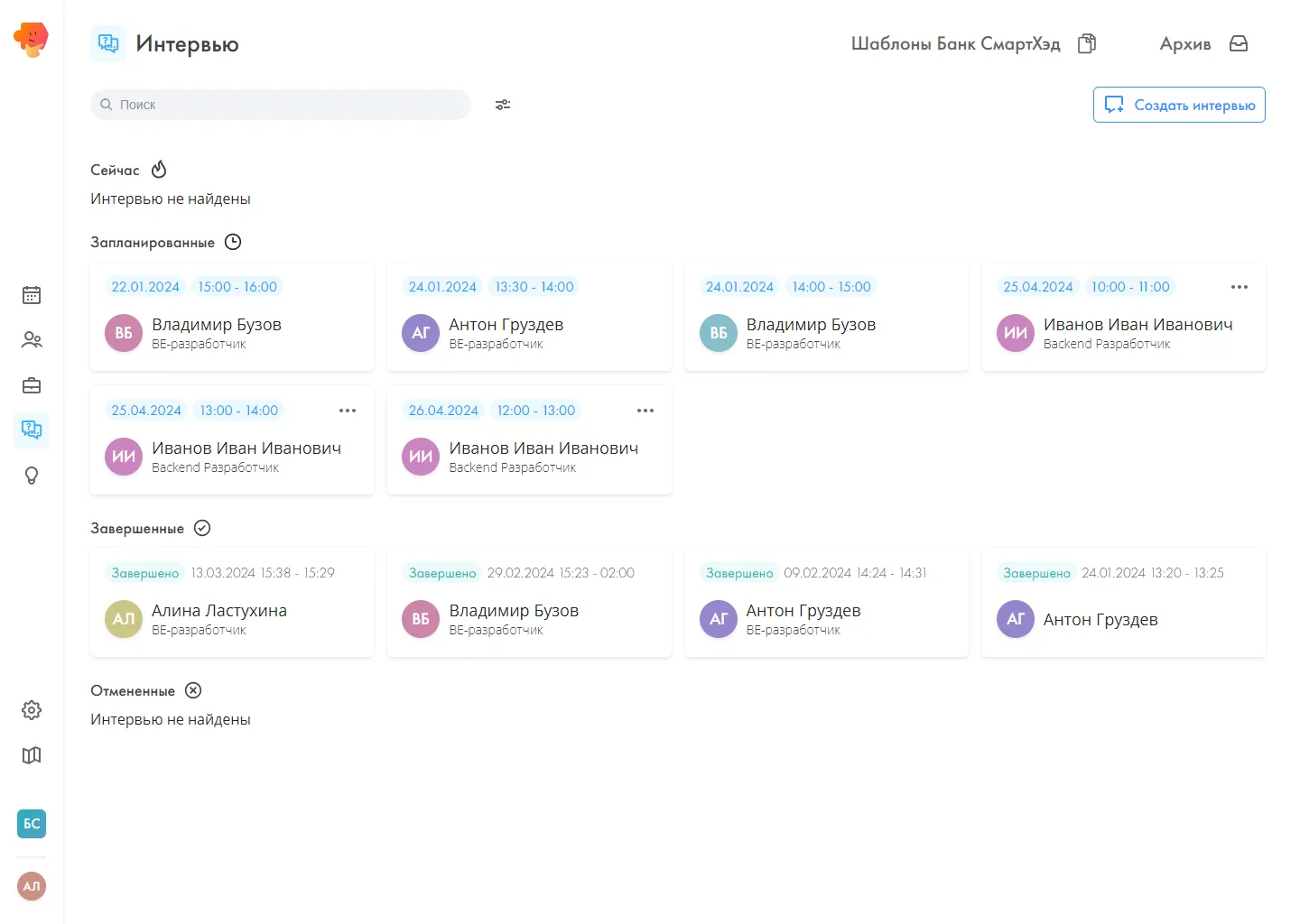Click the orange app logo
The height and width of the screenshot is (924, 1300).
(x=32, y=40)
